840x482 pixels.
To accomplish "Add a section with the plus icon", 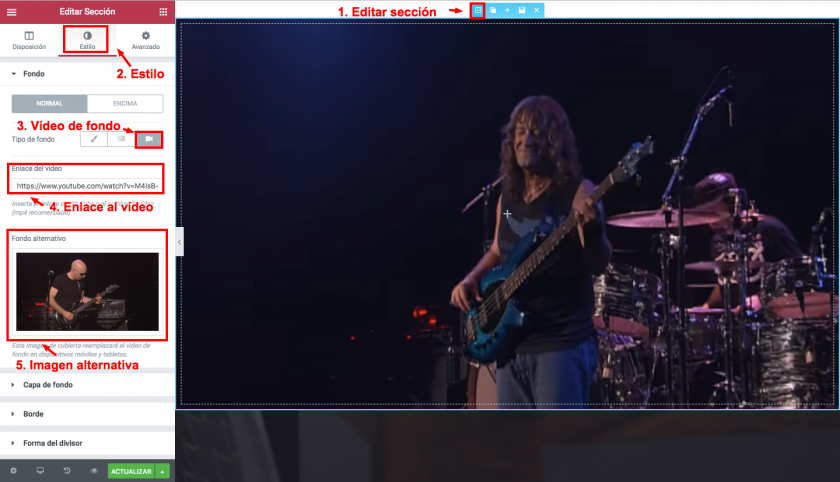I will (507, 10).
